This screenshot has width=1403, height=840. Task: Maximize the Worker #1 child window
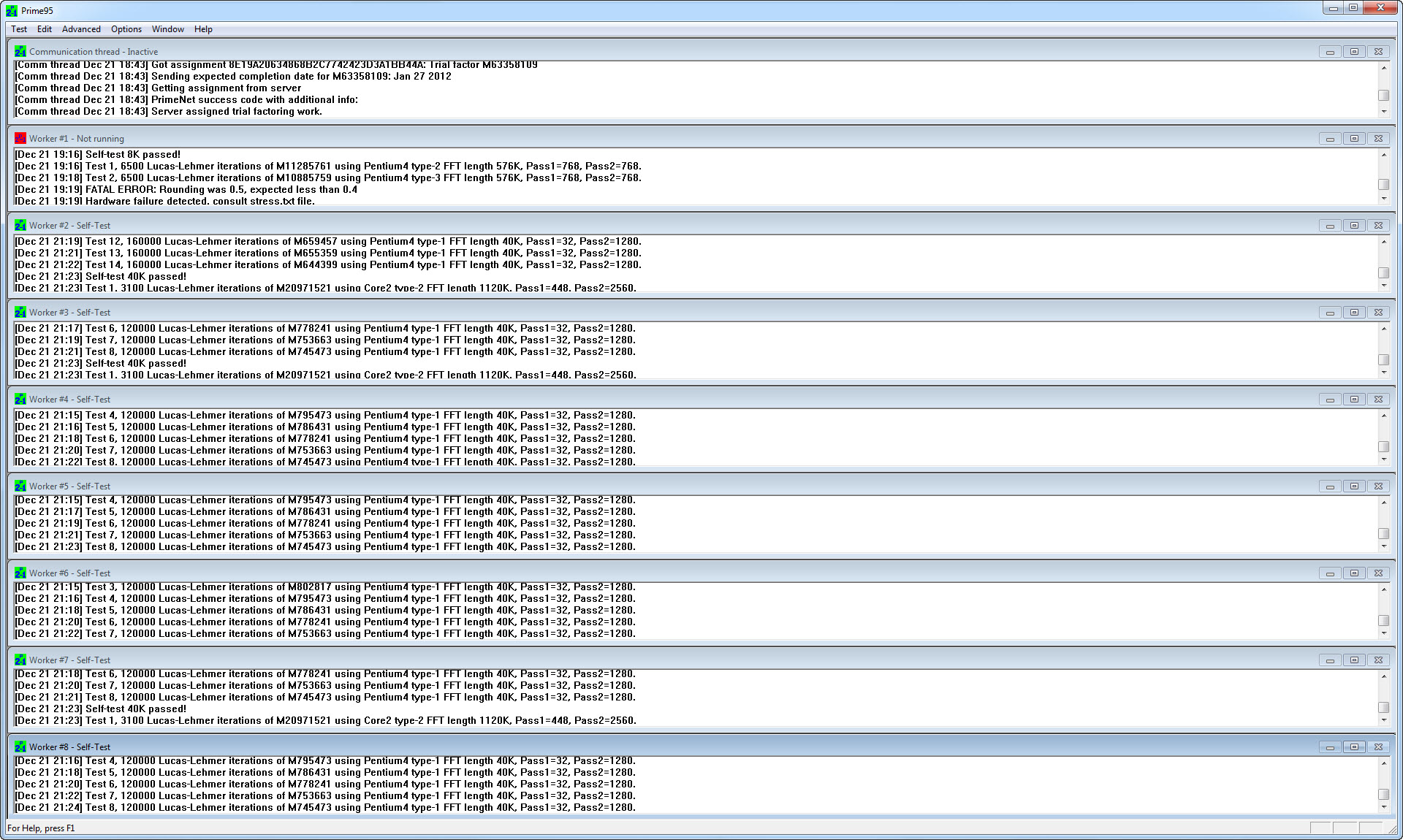click(1354, 139)
